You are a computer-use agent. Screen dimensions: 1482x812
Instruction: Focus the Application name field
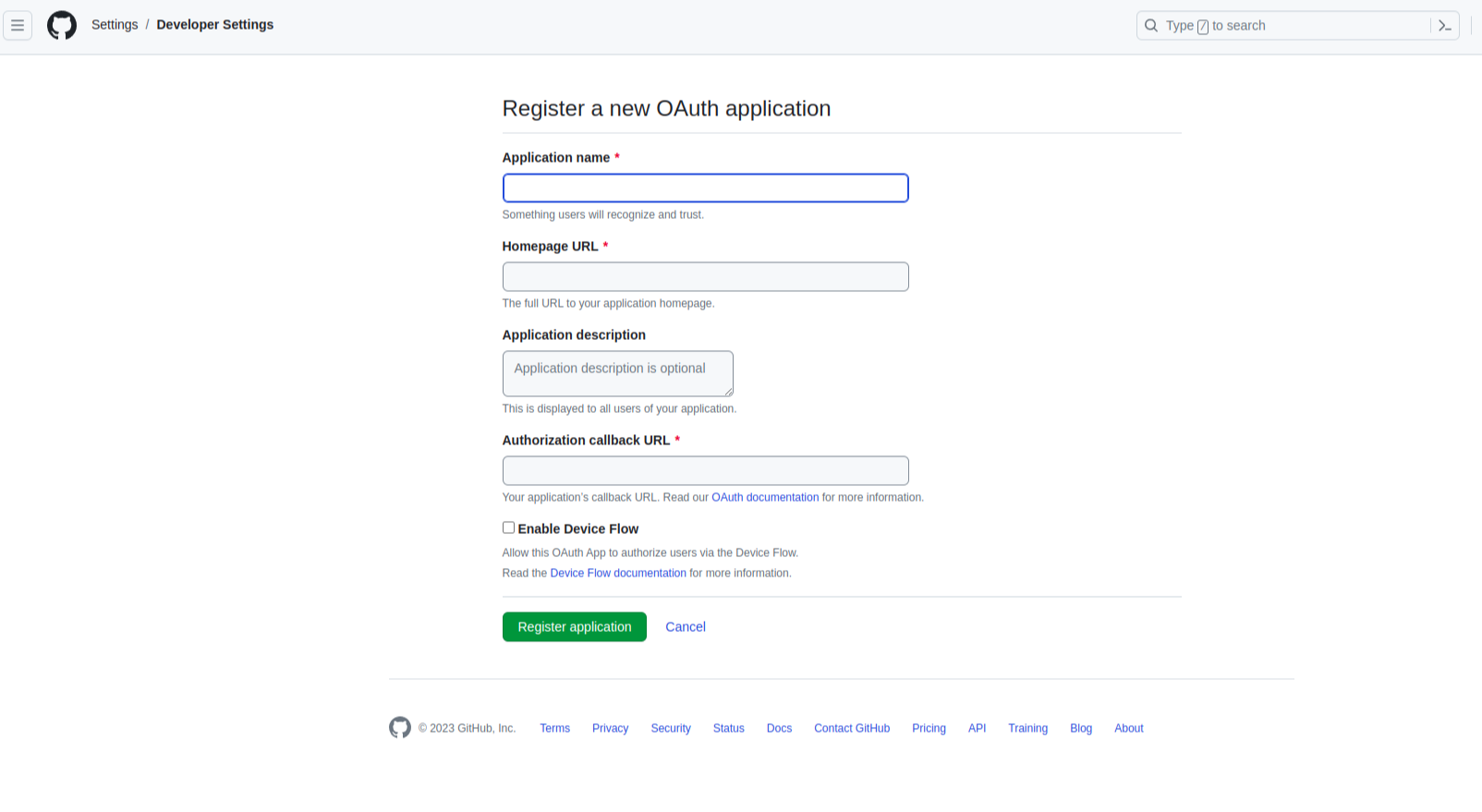point(706,188)
